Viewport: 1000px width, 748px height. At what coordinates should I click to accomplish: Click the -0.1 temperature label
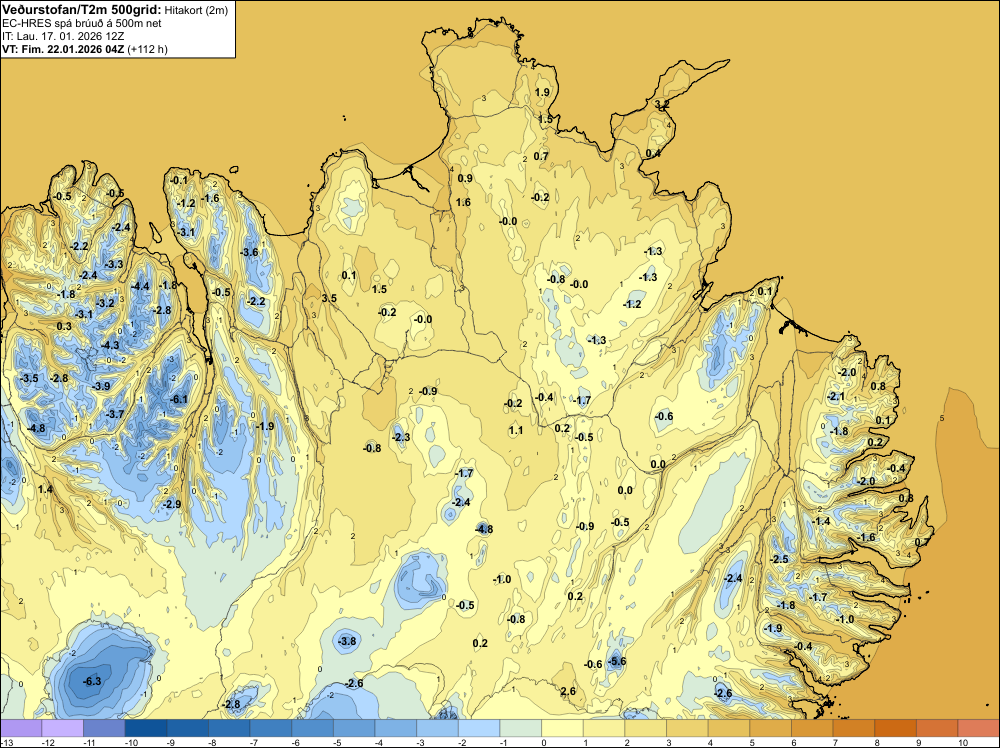coord(180,180)
